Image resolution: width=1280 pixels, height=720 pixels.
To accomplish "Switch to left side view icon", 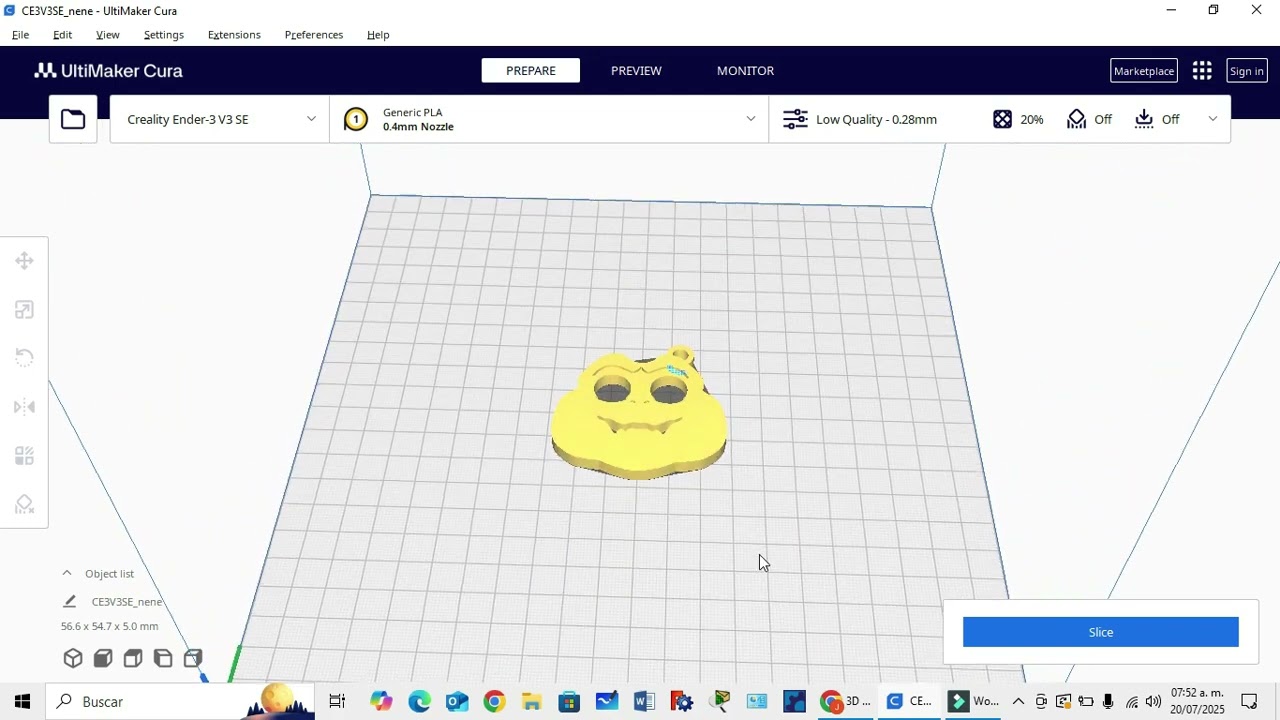I will click(x=163, y=658).
